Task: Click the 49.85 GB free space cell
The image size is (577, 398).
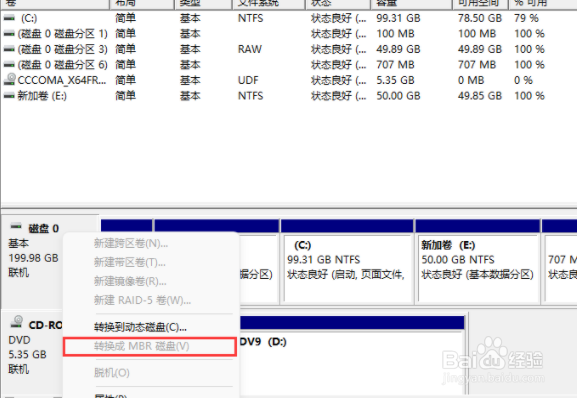Action: [x=480, y=96]
